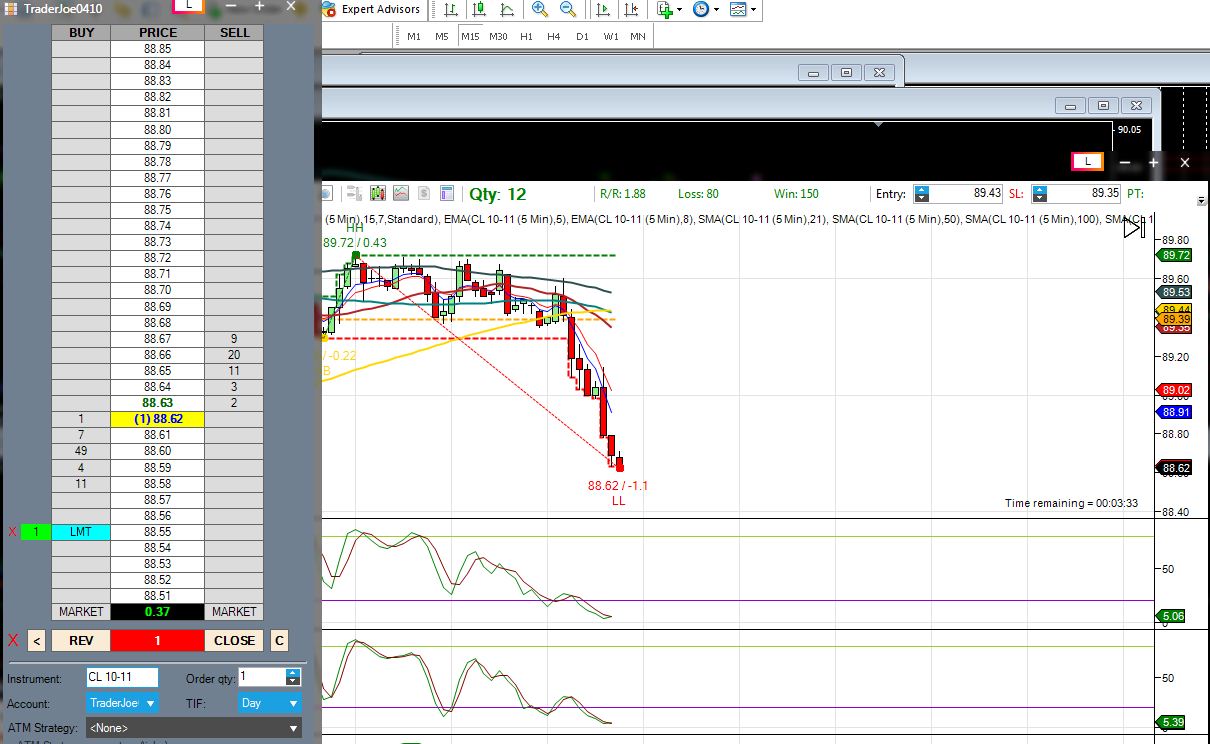Select the M5 timeframe
The image size is (1210, 744).
click(442, 36)
